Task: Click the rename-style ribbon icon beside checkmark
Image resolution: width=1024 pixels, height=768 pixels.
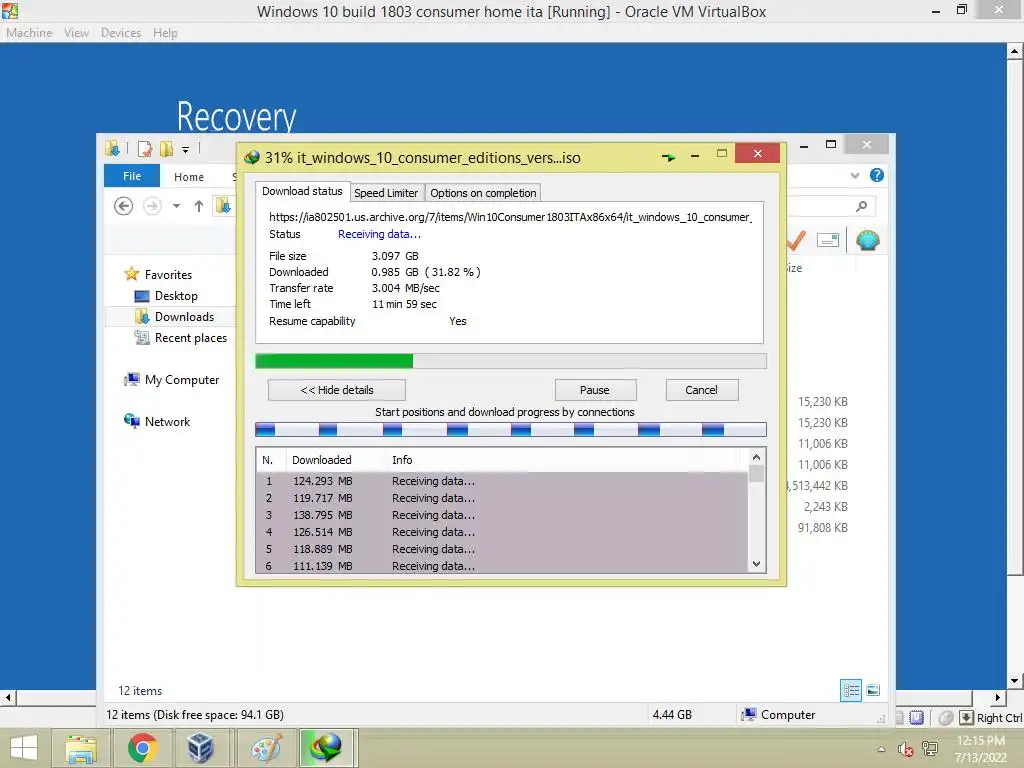Action: 827,240
